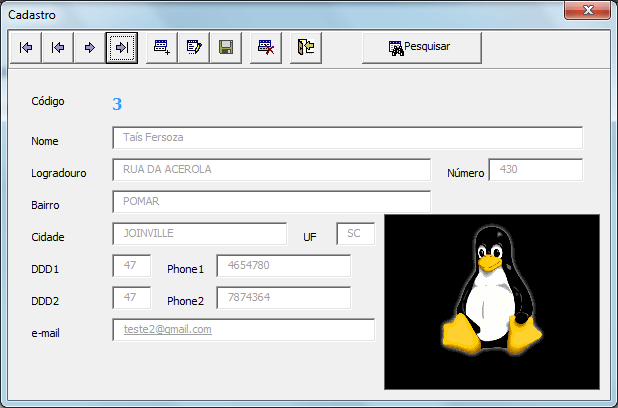618x408 pixels.
Task: Save record with the floppy disk icon
Action: pos(226,47)
